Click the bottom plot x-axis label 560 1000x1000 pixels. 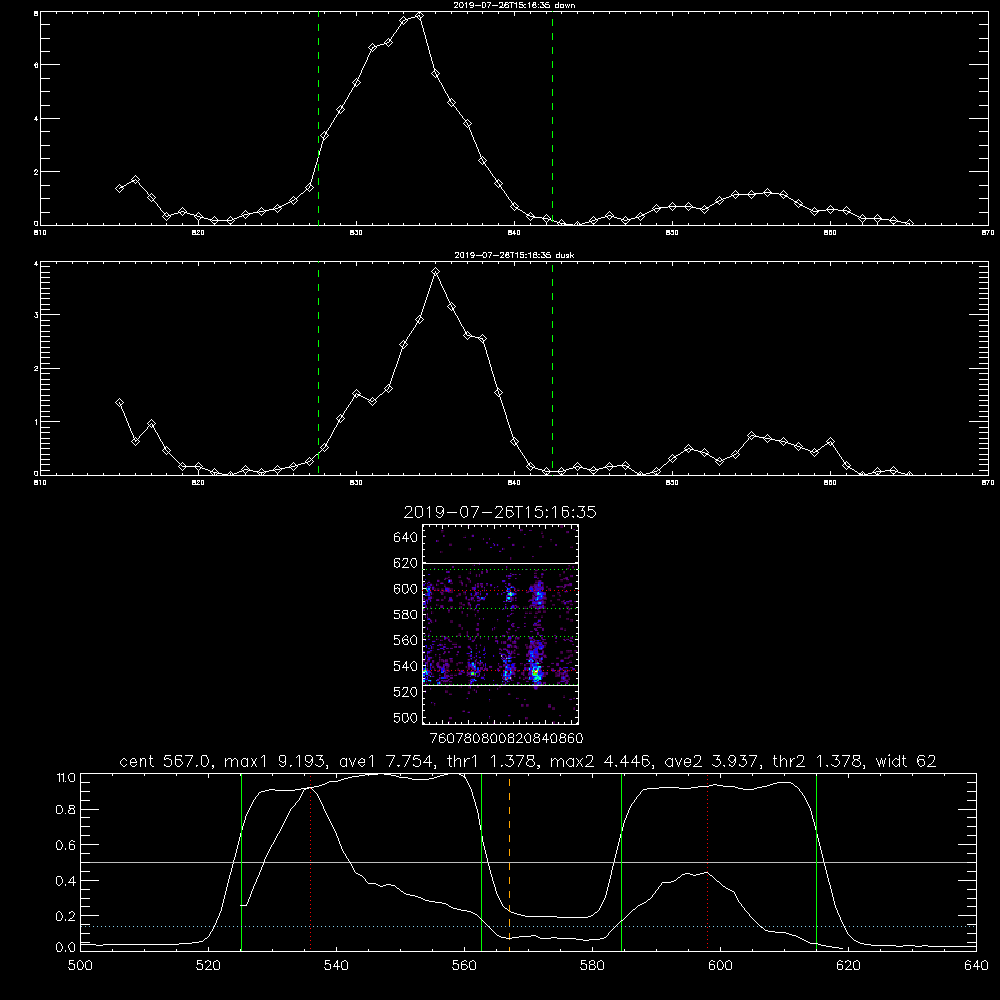(x=464, y=966)
